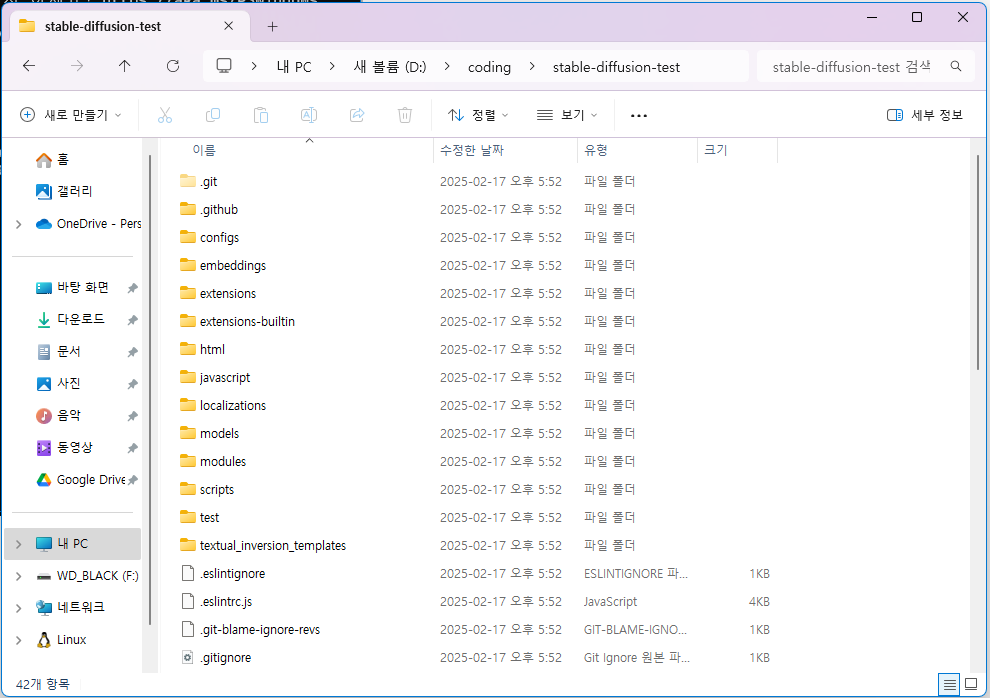Add a new tab with plus button
Viewport: 990px width, 698px height.
[x=272, y=27]
